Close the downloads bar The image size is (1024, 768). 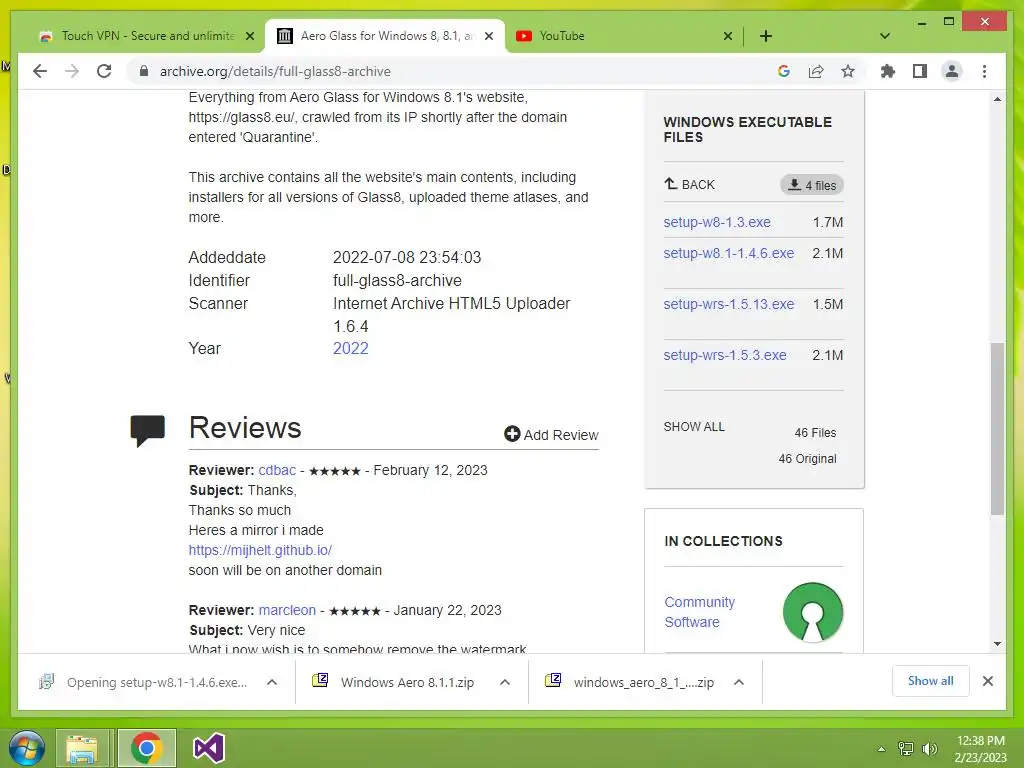coord(987,681)
